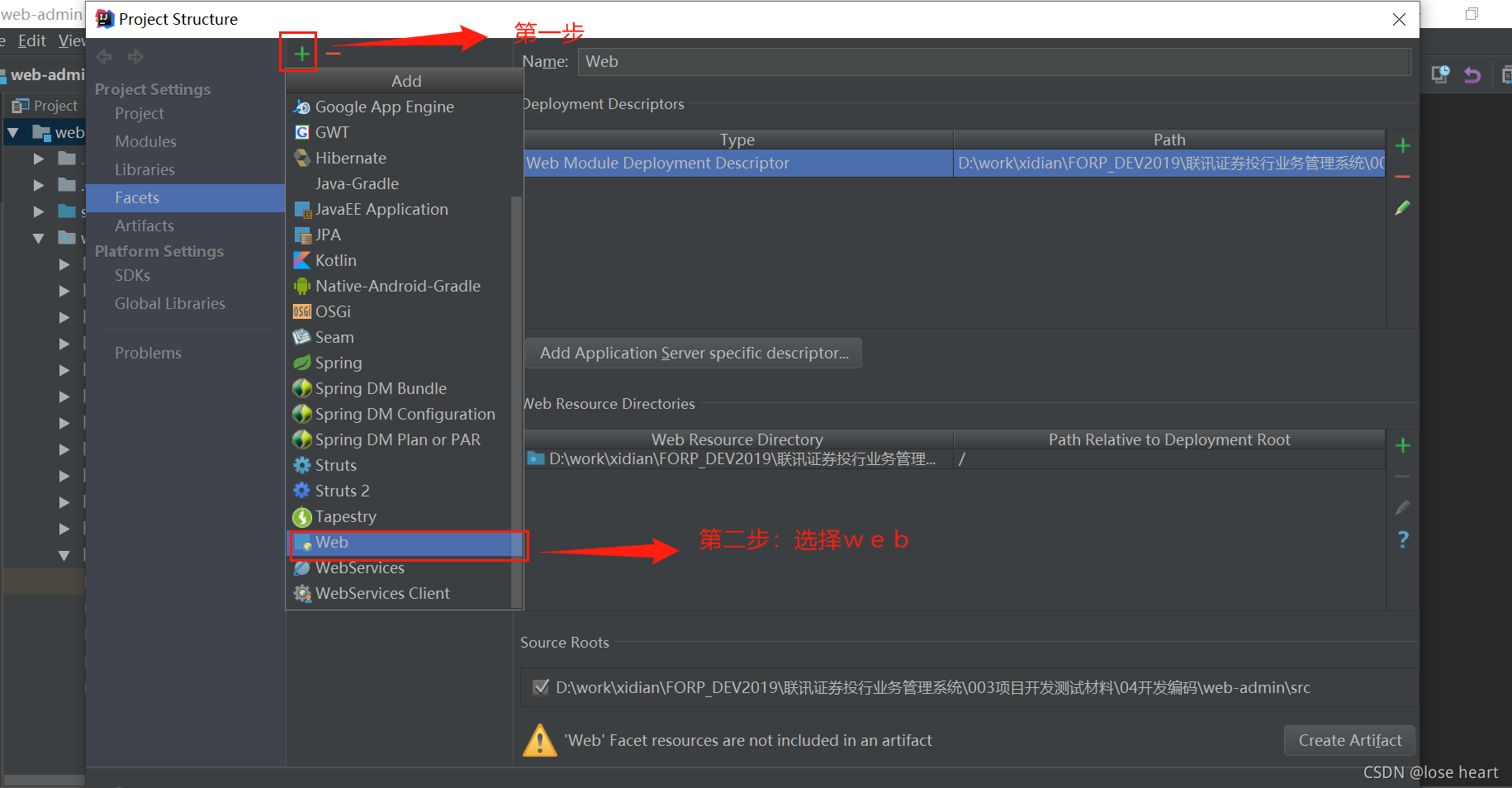Open Modules settings
The image size is (1512, 788).
coord(145,141)
